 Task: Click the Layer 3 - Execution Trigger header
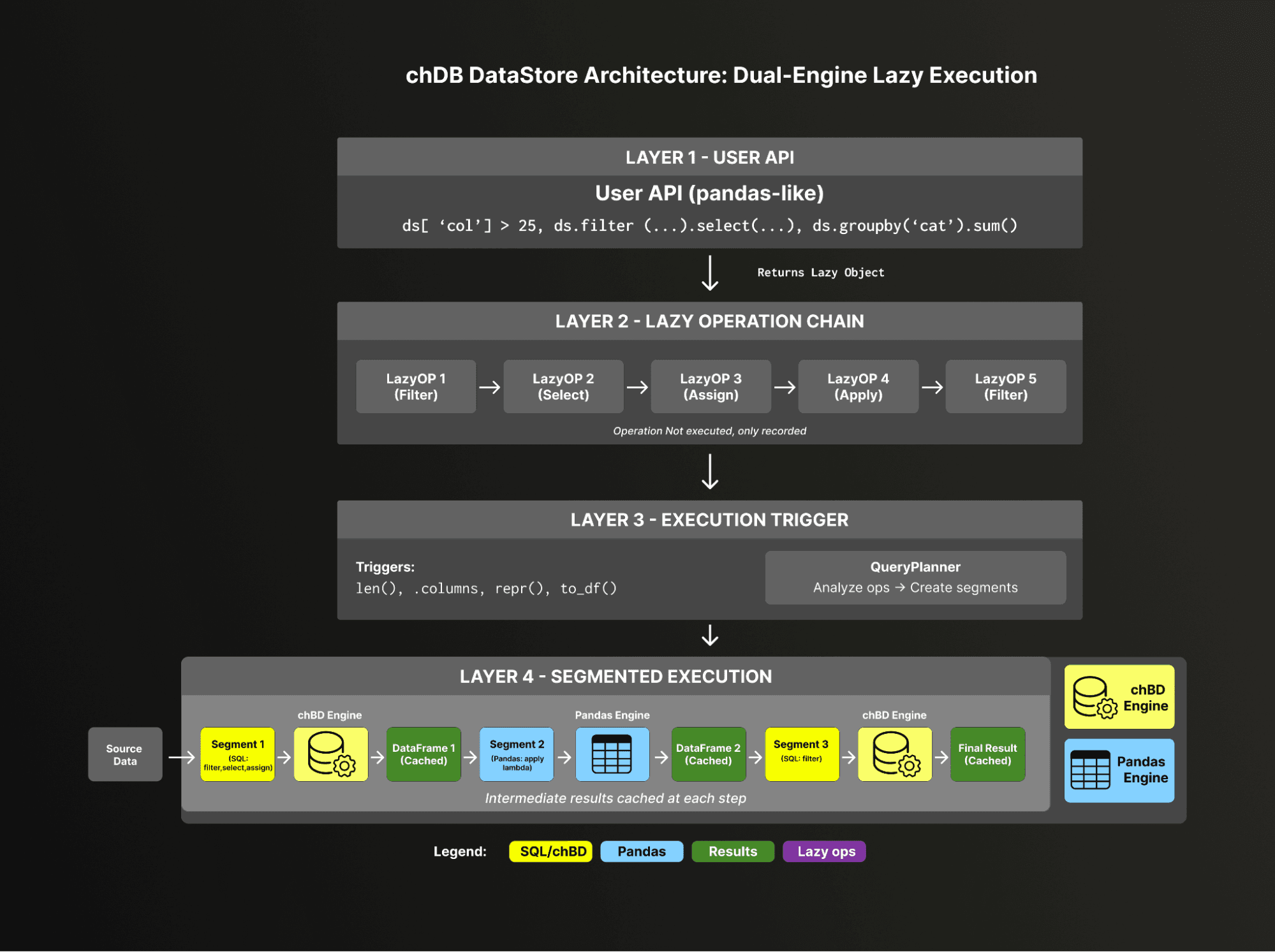(x=709, y=520)
